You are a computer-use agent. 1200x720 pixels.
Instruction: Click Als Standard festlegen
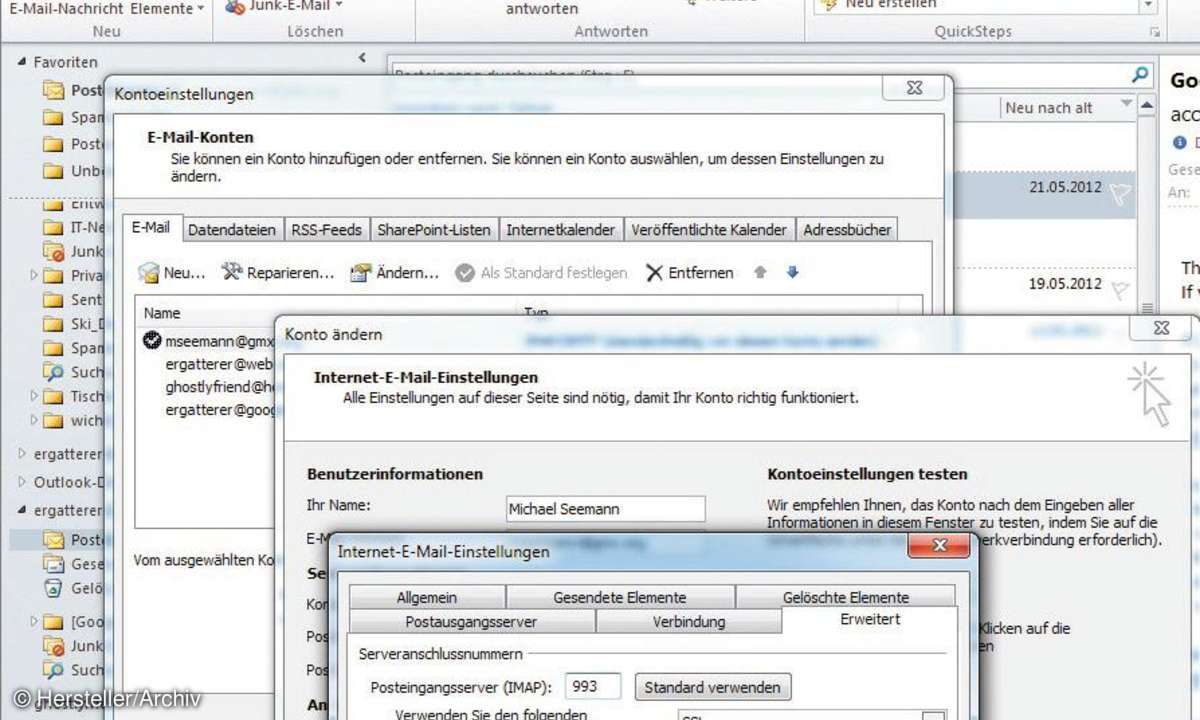tap(541, 272)
